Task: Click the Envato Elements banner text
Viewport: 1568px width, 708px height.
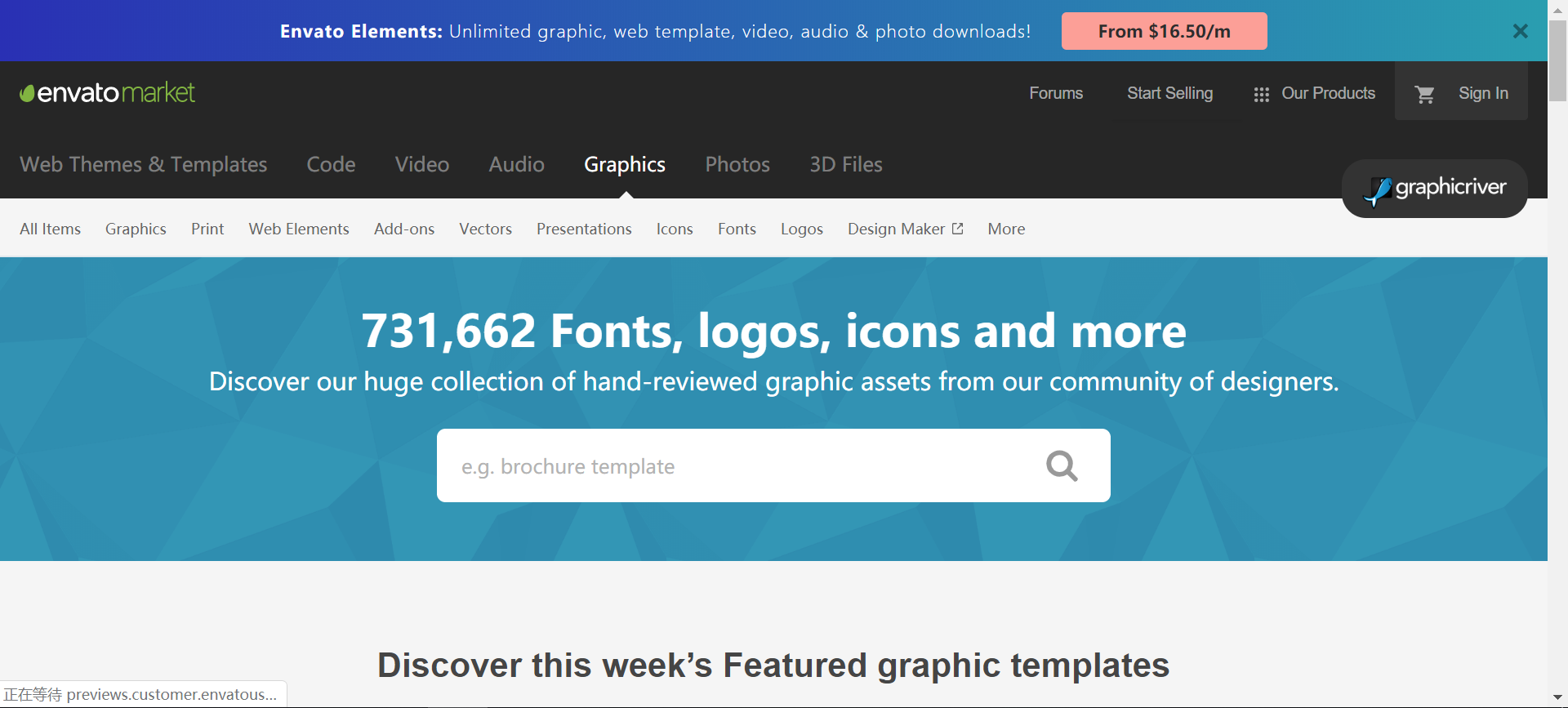Action: point(655,31)
